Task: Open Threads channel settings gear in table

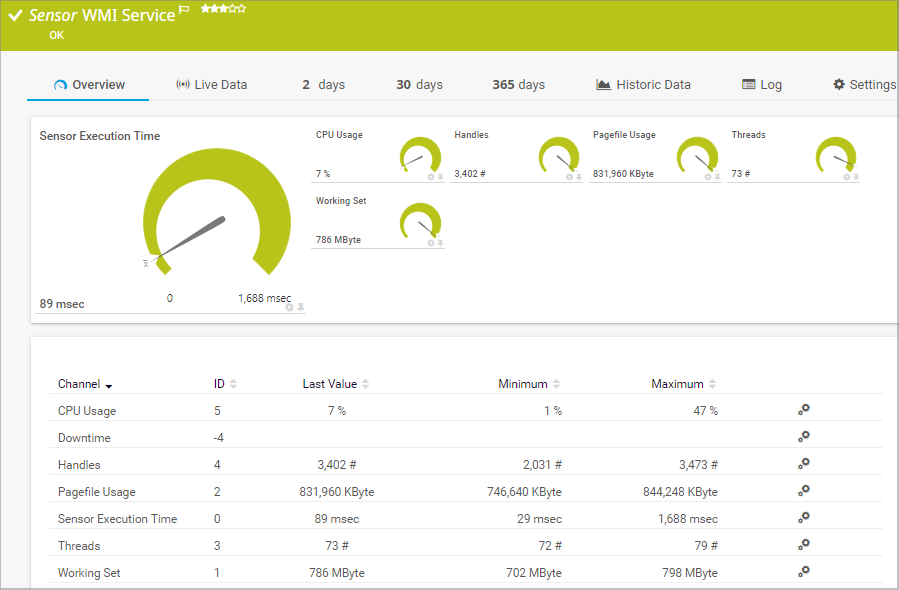Action: [x=803, y=545]
